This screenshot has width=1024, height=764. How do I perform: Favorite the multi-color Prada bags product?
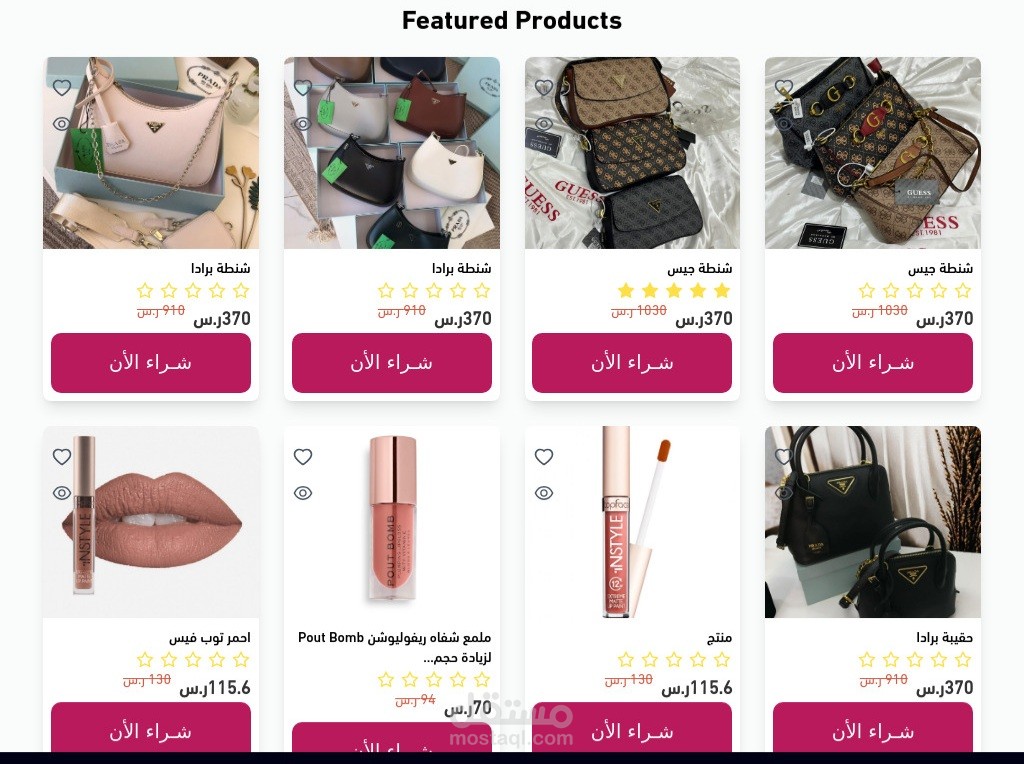pos(303,88)
